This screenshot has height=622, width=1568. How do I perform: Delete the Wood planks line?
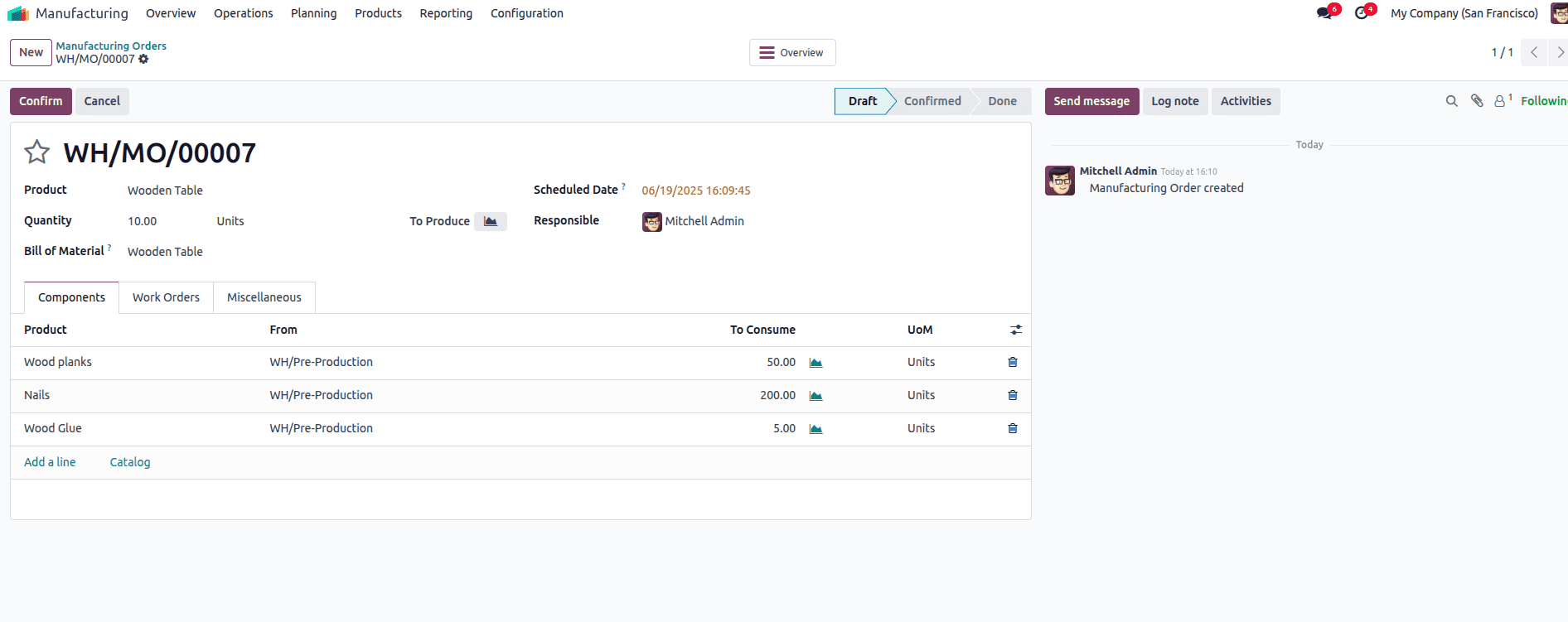click(x=1013, y=362)
